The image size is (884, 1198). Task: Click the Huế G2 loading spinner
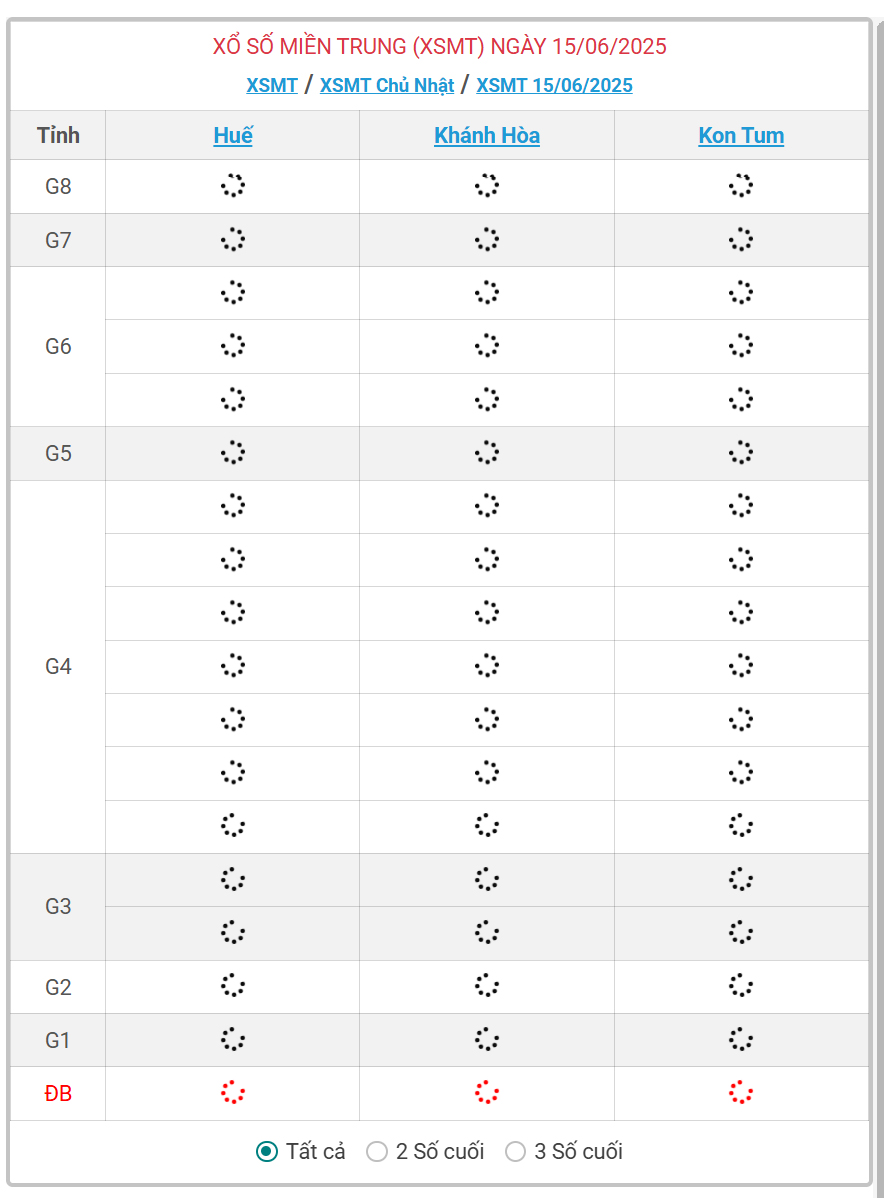coord(232,986)
